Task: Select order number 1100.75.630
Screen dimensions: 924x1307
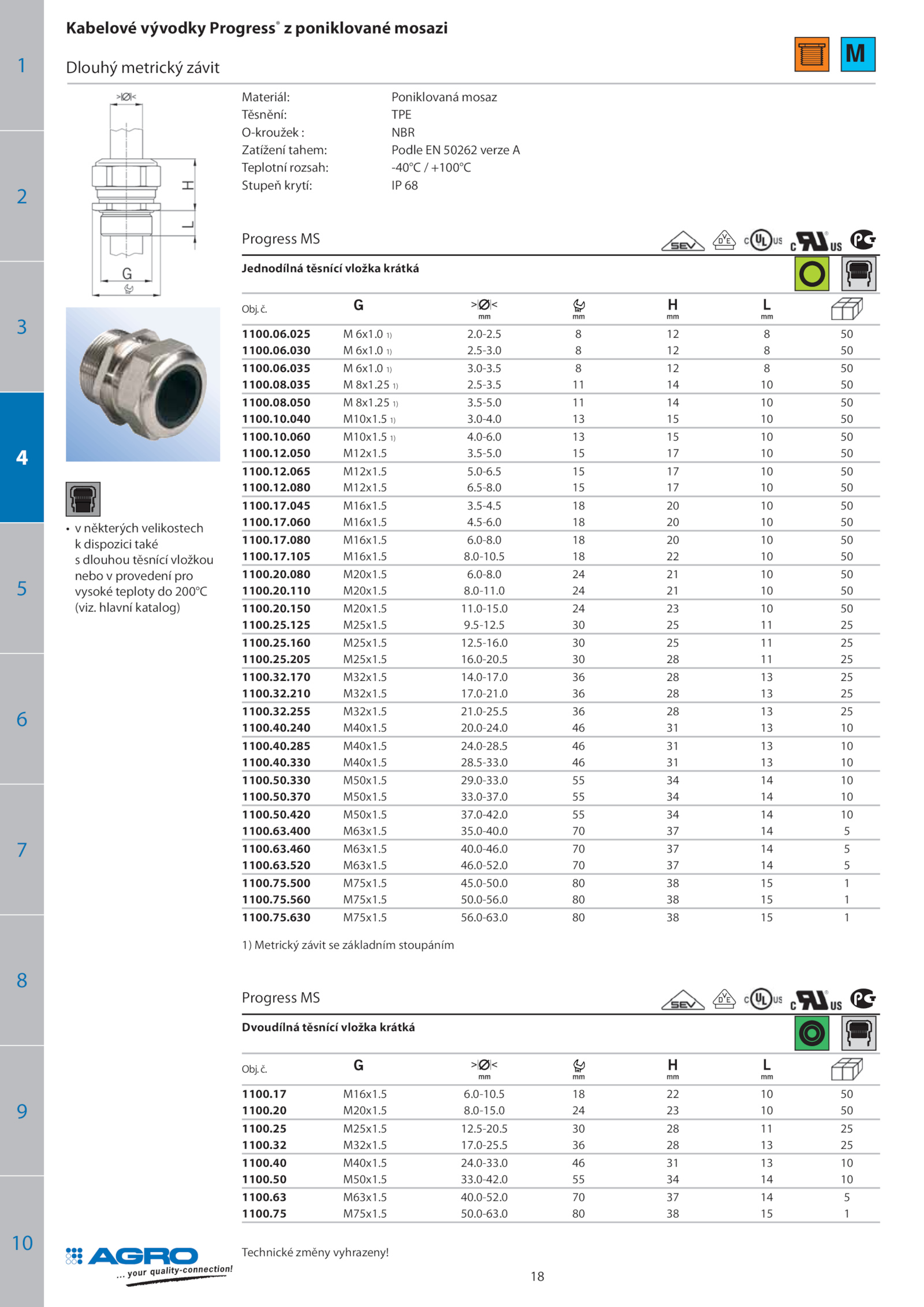Action: 276,917
